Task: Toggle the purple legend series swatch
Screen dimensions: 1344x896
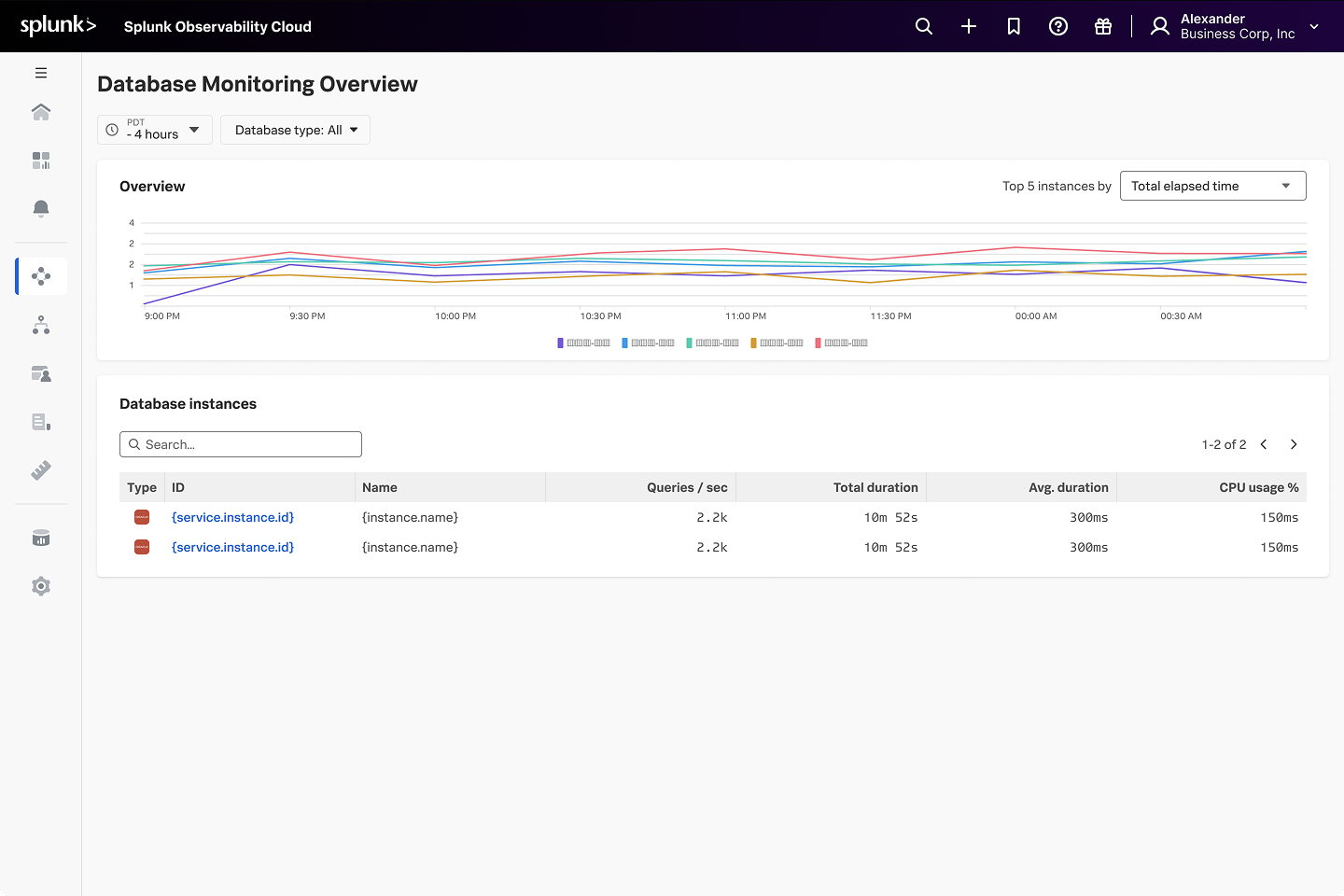Action: tap(561, 343)
